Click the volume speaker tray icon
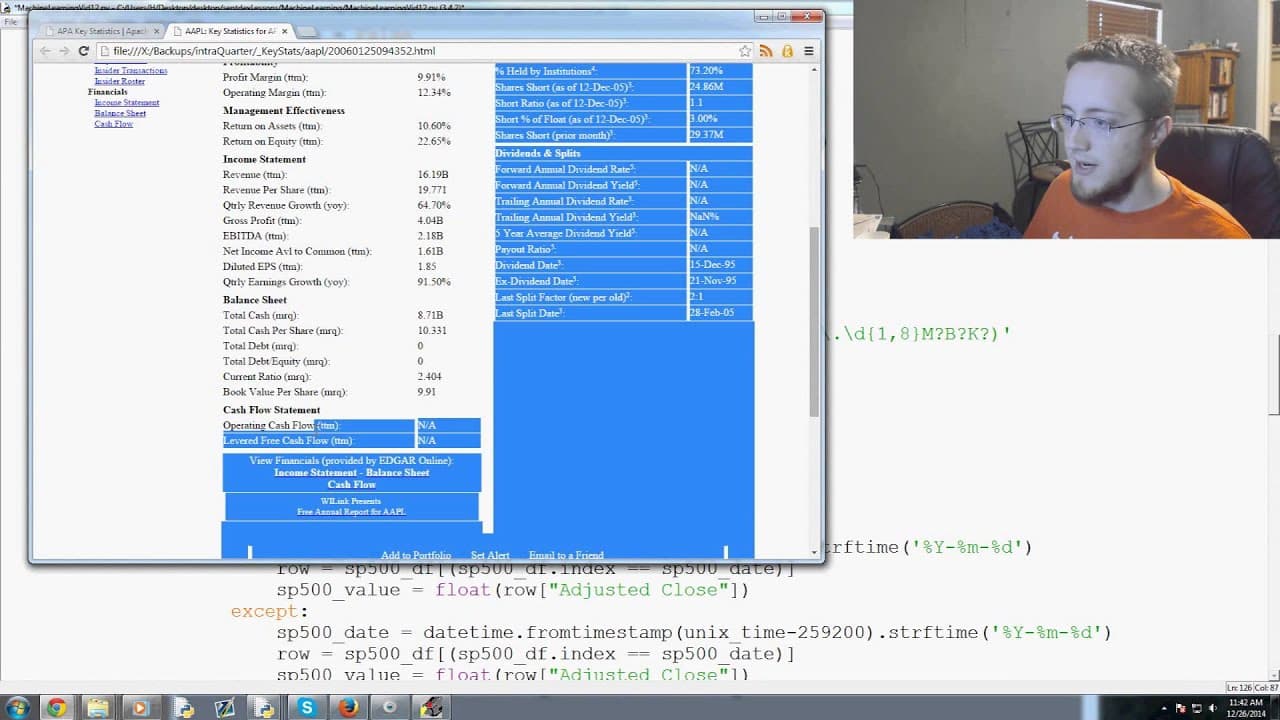Image resolution: width=1280 pixels, height=720 pixels. tap(1215, 708)
